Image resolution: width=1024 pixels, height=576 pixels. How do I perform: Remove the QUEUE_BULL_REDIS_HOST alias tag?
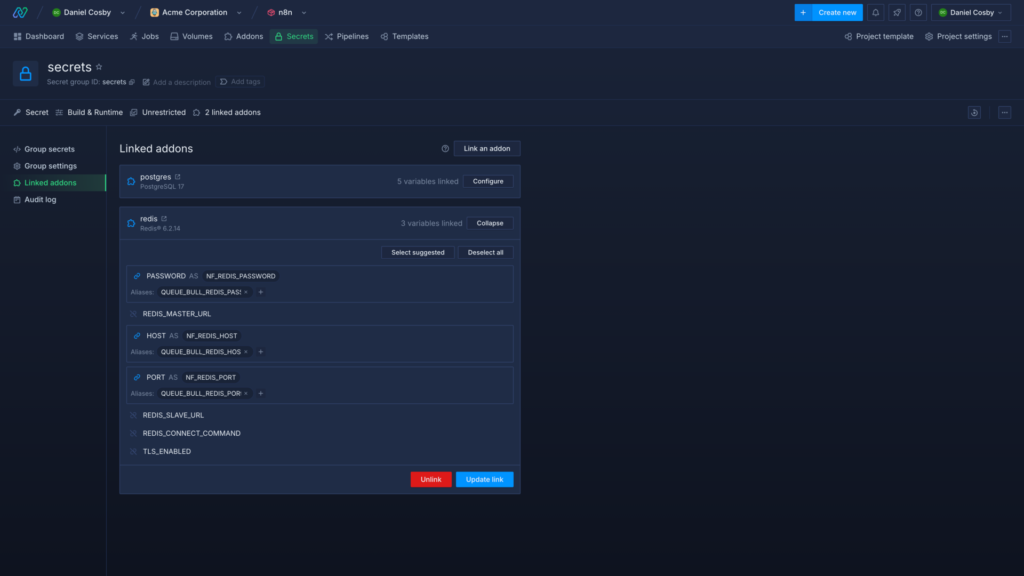246,352
